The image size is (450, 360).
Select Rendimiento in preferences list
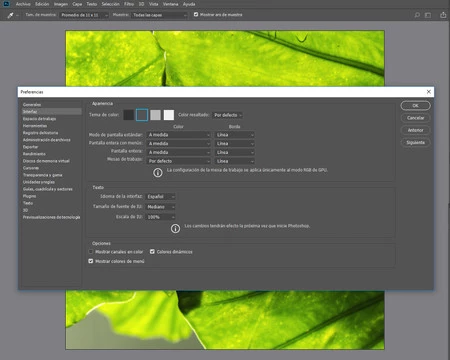pos(34,154)
